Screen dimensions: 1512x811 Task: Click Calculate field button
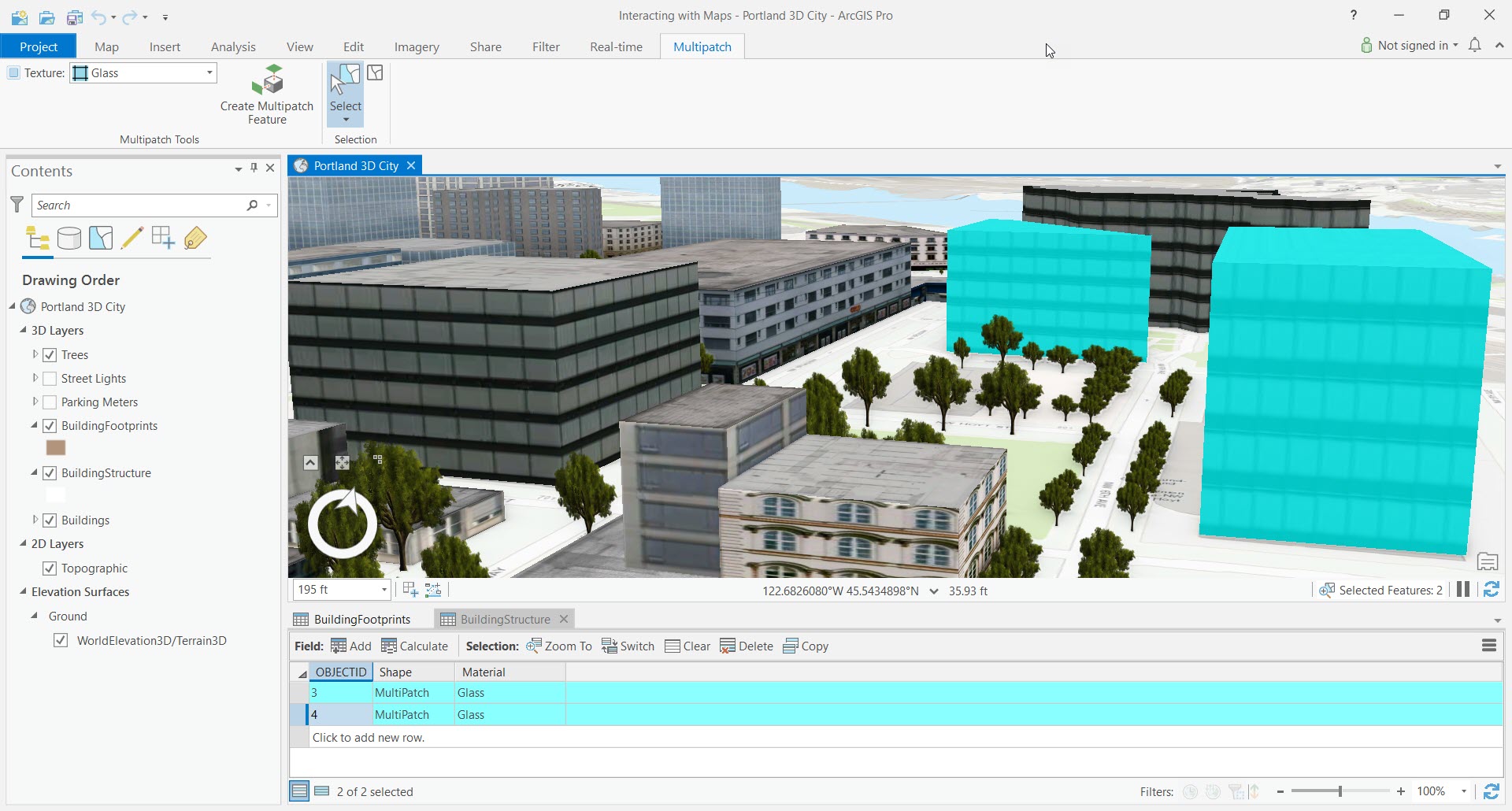tap(415, 646)
